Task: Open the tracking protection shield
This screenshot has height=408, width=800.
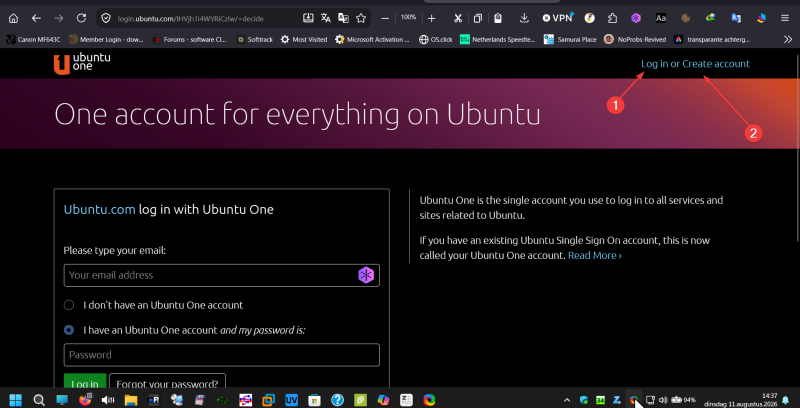Action: tap(106, 18)
